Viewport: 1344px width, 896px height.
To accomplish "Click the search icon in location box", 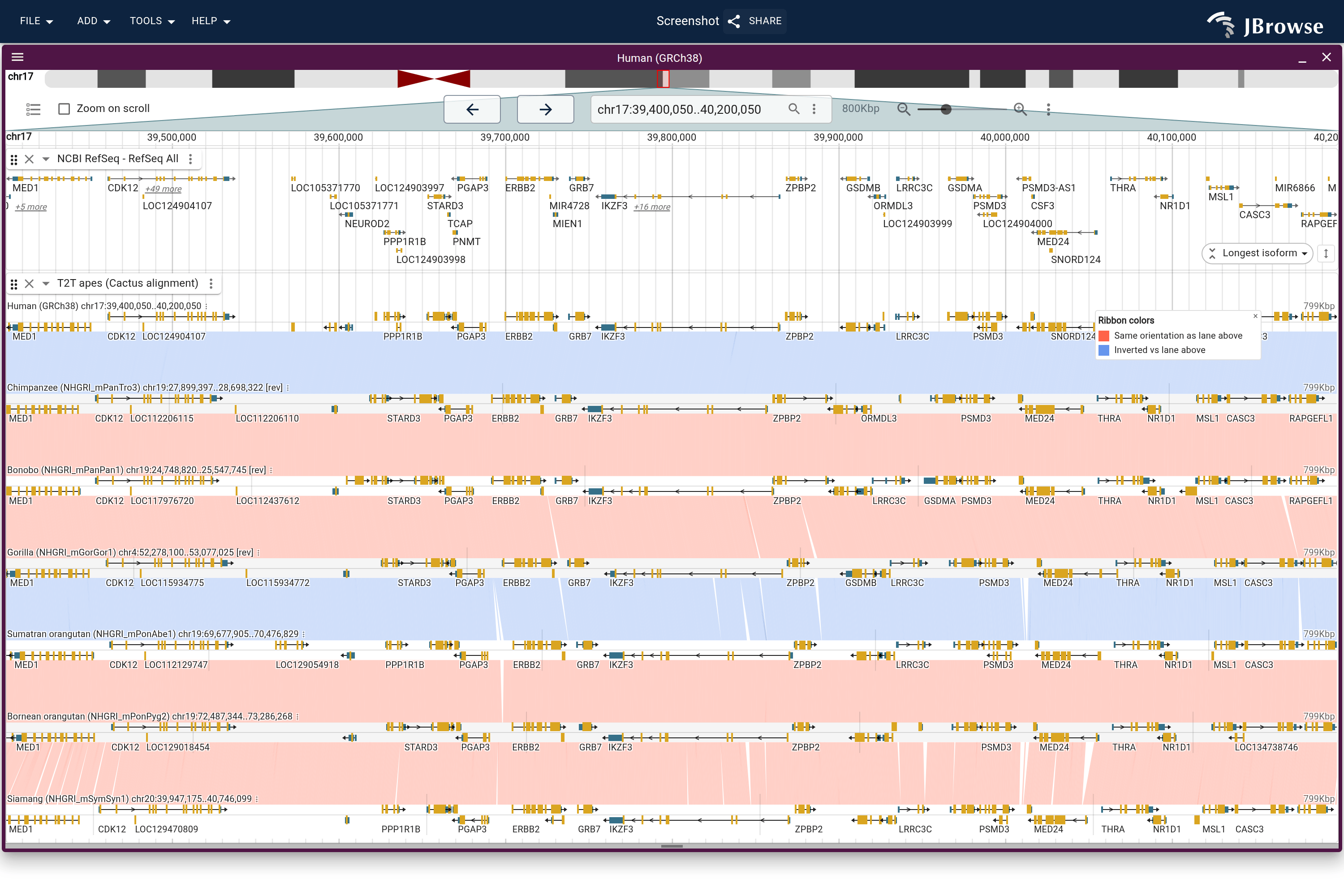I will [x=794, y=108].
